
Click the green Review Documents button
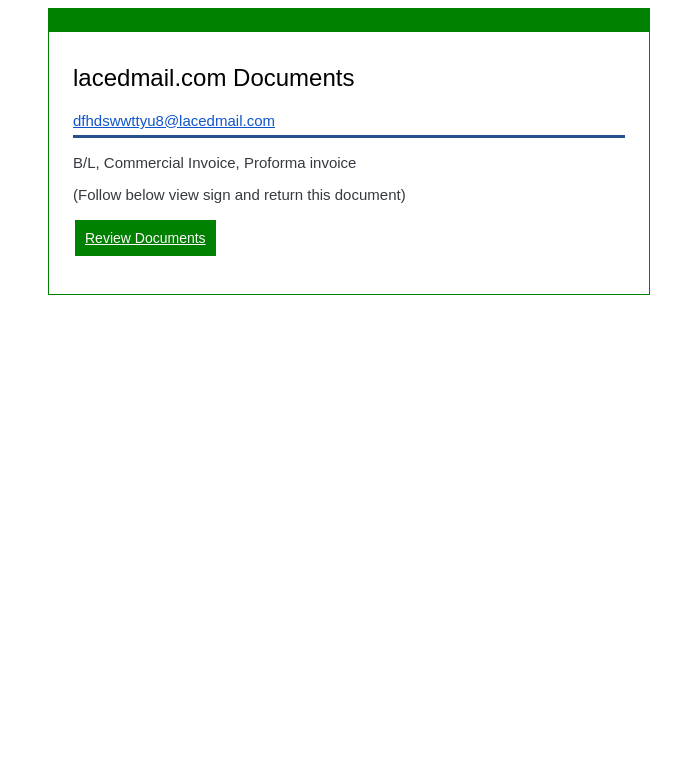(x=145, y=238)
